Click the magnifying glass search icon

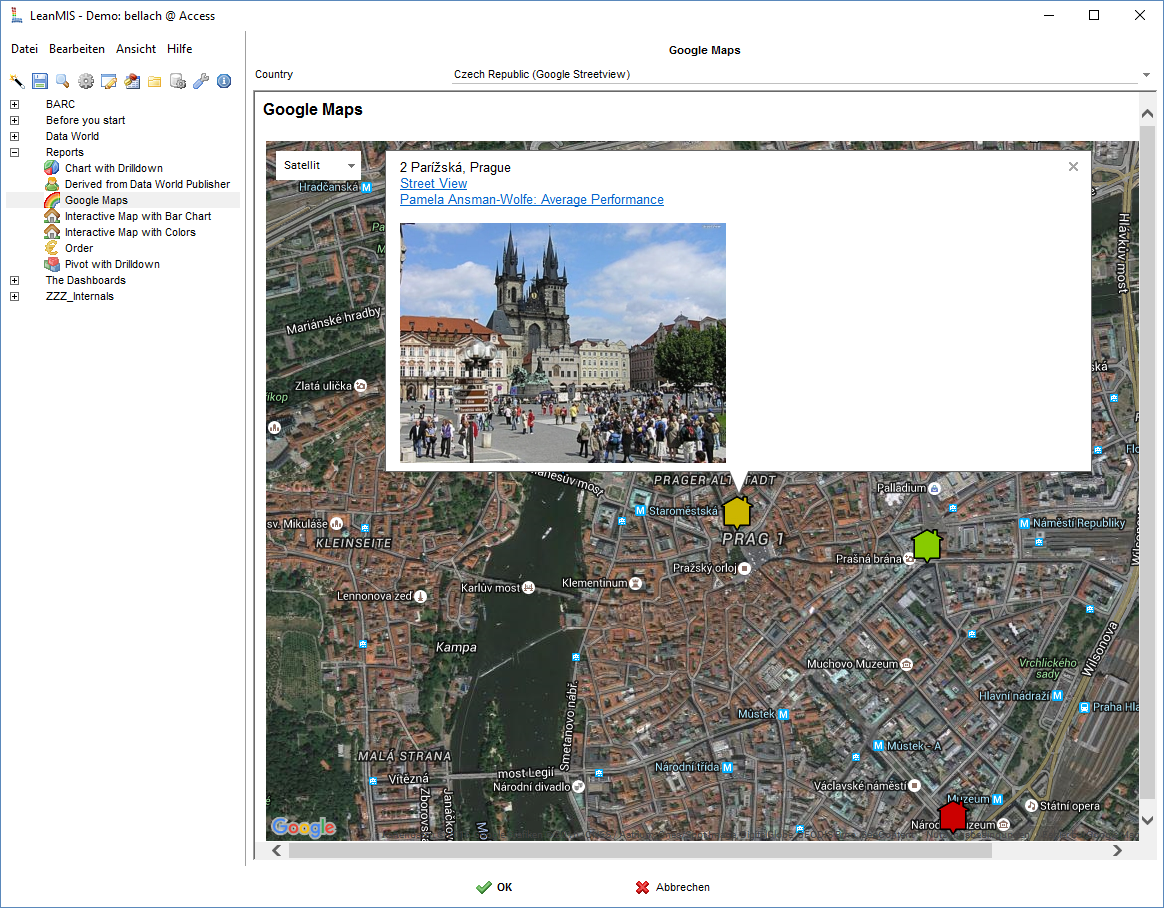pos(63,81)
